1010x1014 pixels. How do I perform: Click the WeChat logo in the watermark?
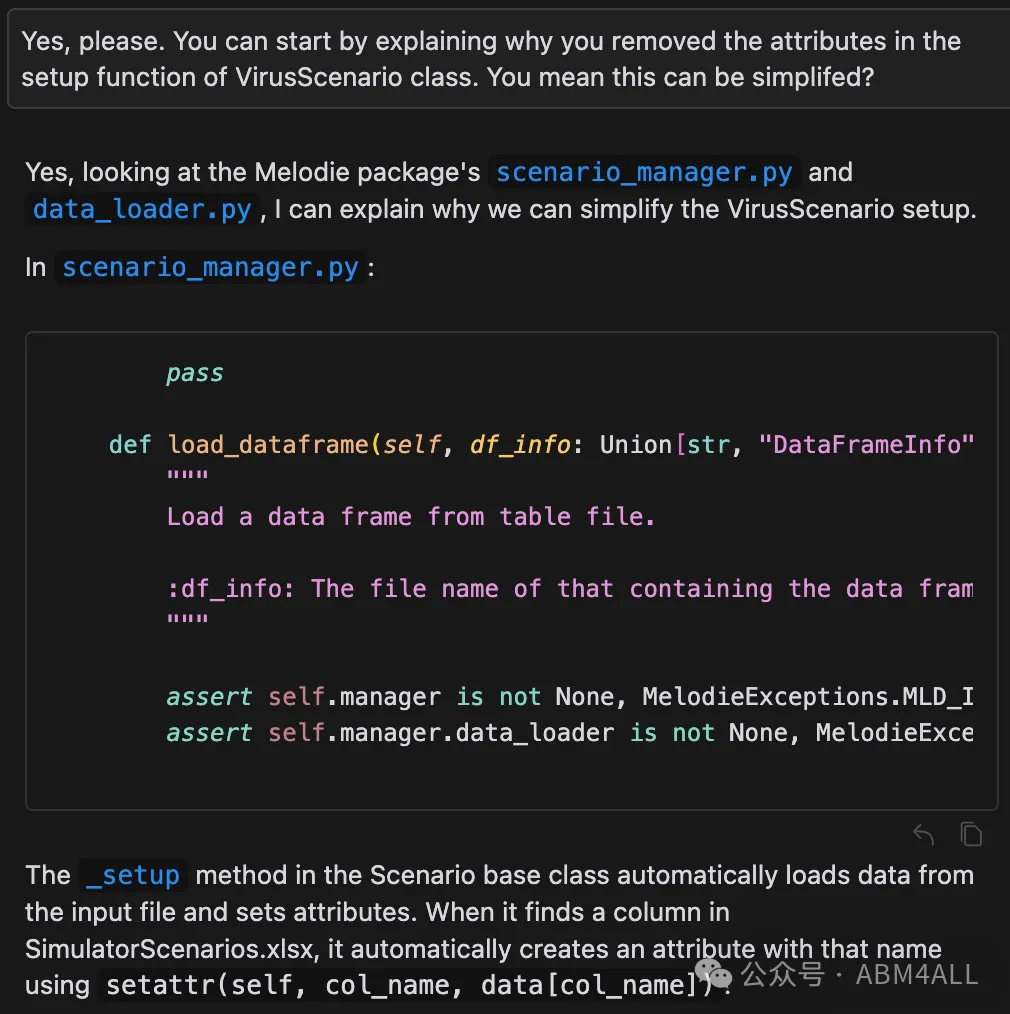(x=714, y=974)
